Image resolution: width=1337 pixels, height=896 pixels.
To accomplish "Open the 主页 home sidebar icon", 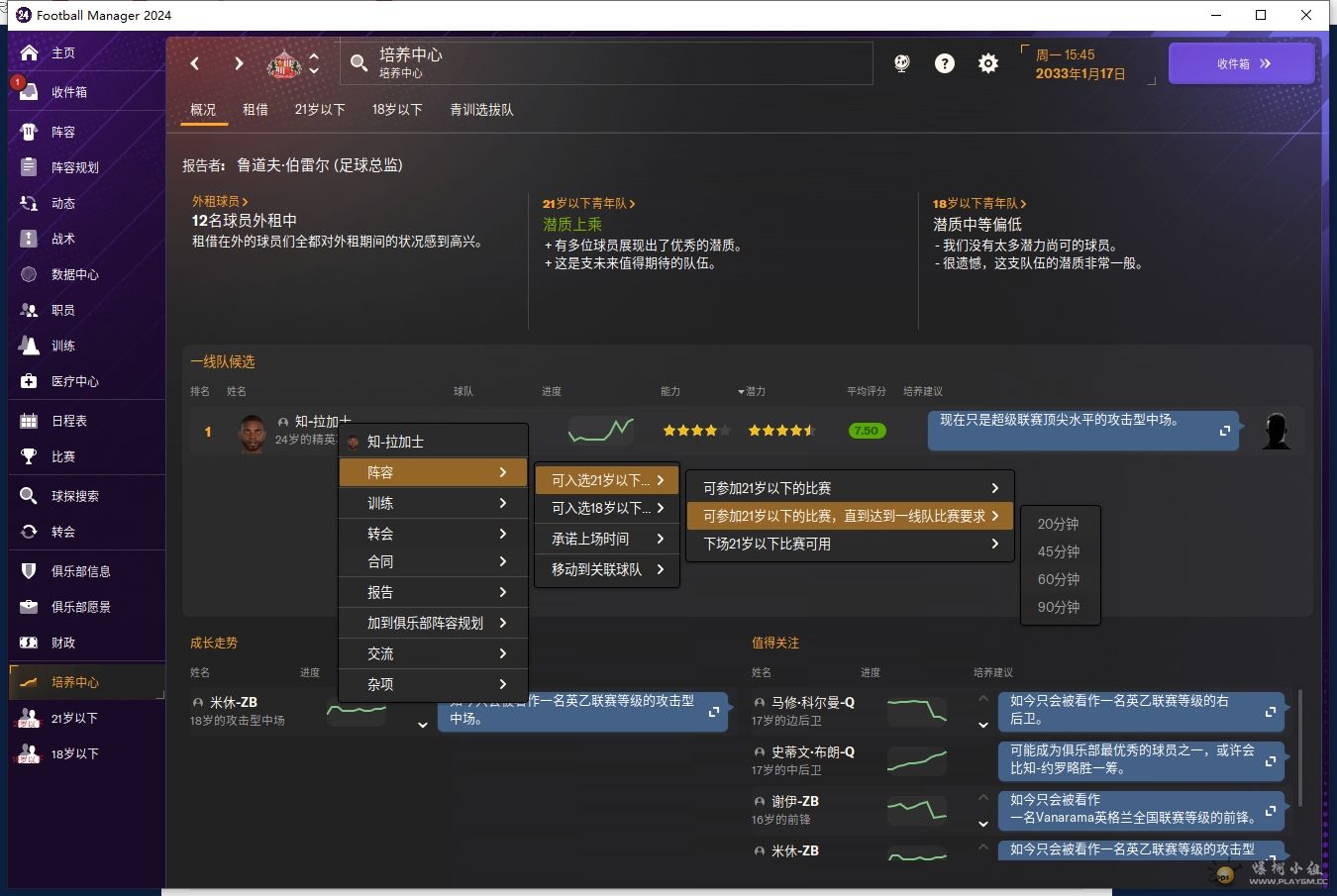I will pos(29,52).
